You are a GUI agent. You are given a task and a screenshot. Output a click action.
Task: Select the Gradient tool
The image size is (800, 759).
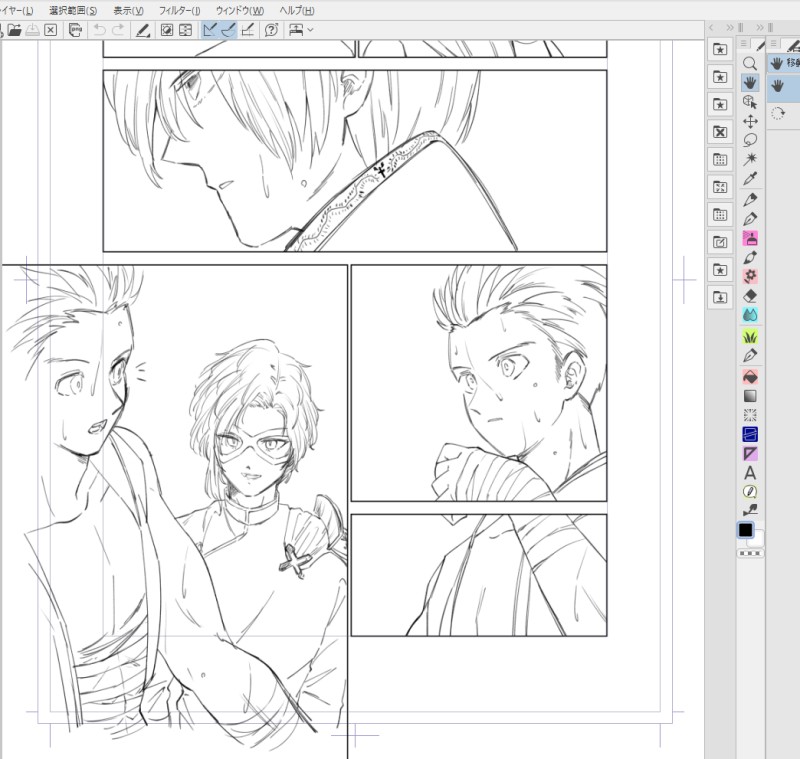pyautogui.click(x=749, y=396)
